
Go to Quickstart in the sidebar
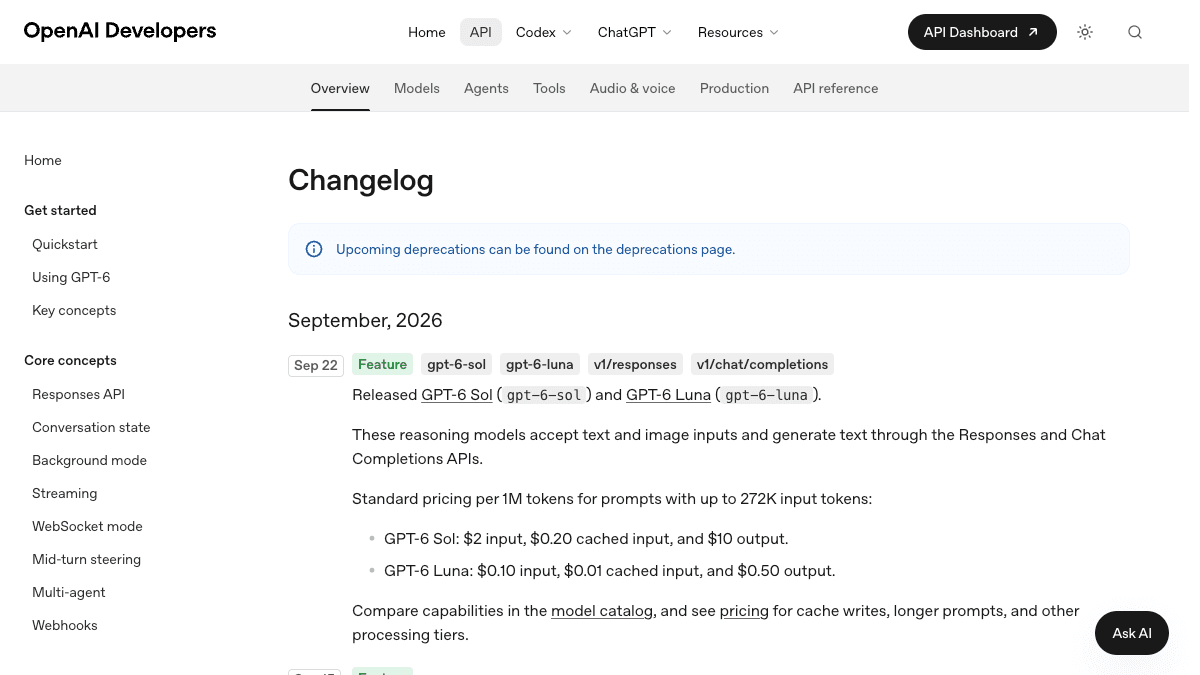coord(65,244)
